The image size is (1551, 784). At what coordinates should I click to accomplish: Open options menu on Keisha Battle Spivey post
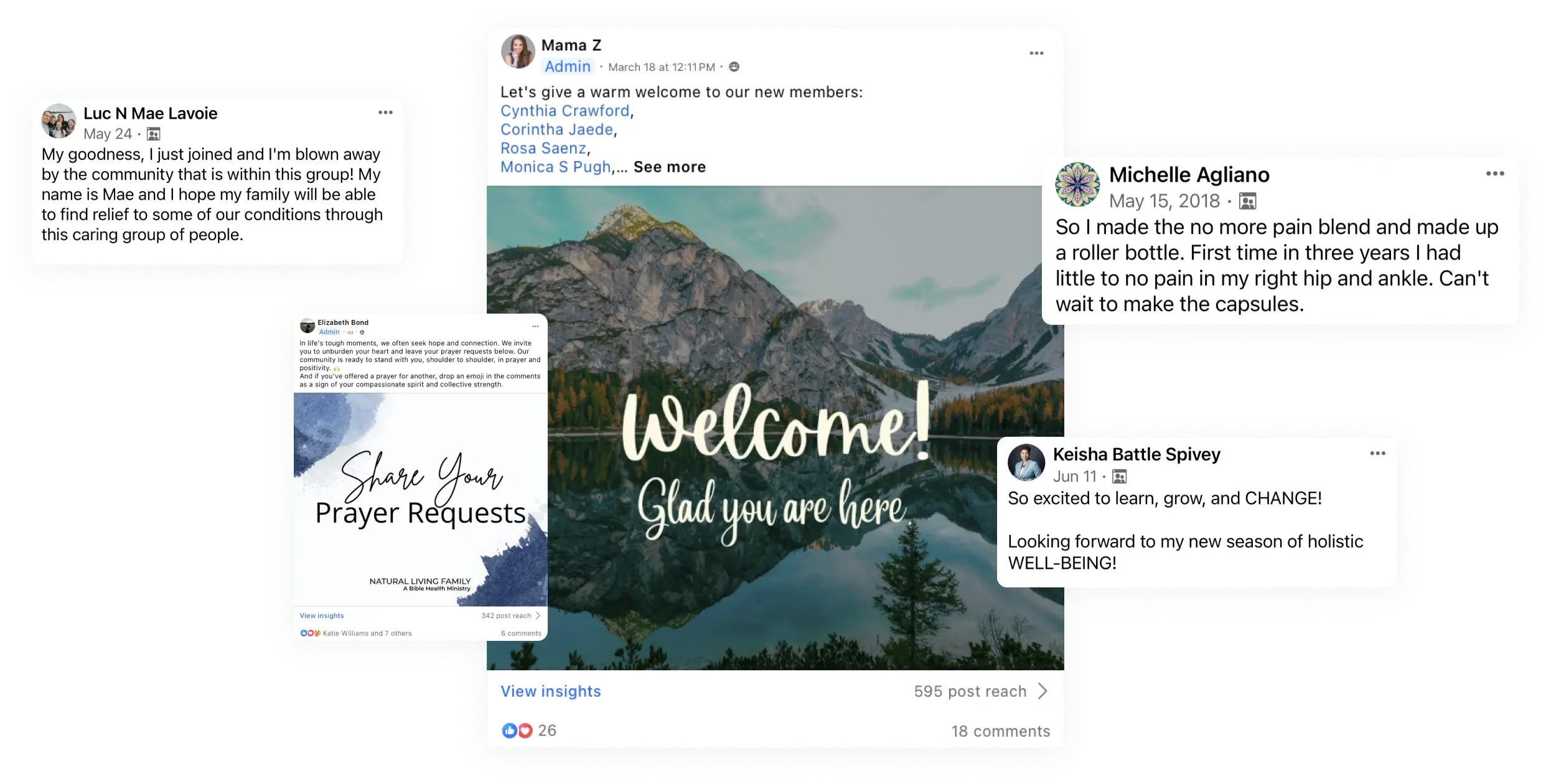pyautogui.click(x=1377, y=453)
